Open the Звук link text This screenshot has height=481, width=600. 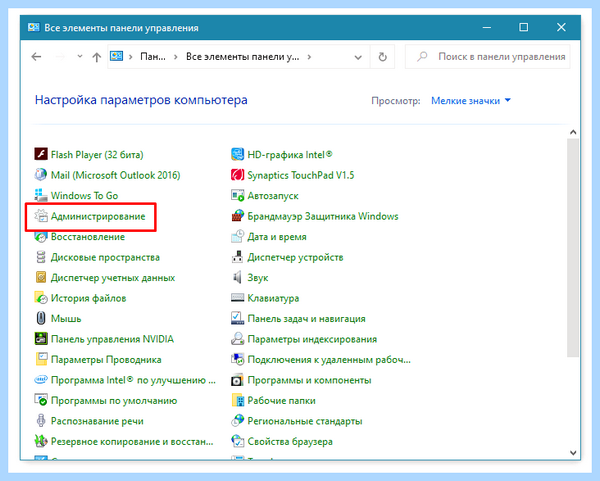(258, 277)
